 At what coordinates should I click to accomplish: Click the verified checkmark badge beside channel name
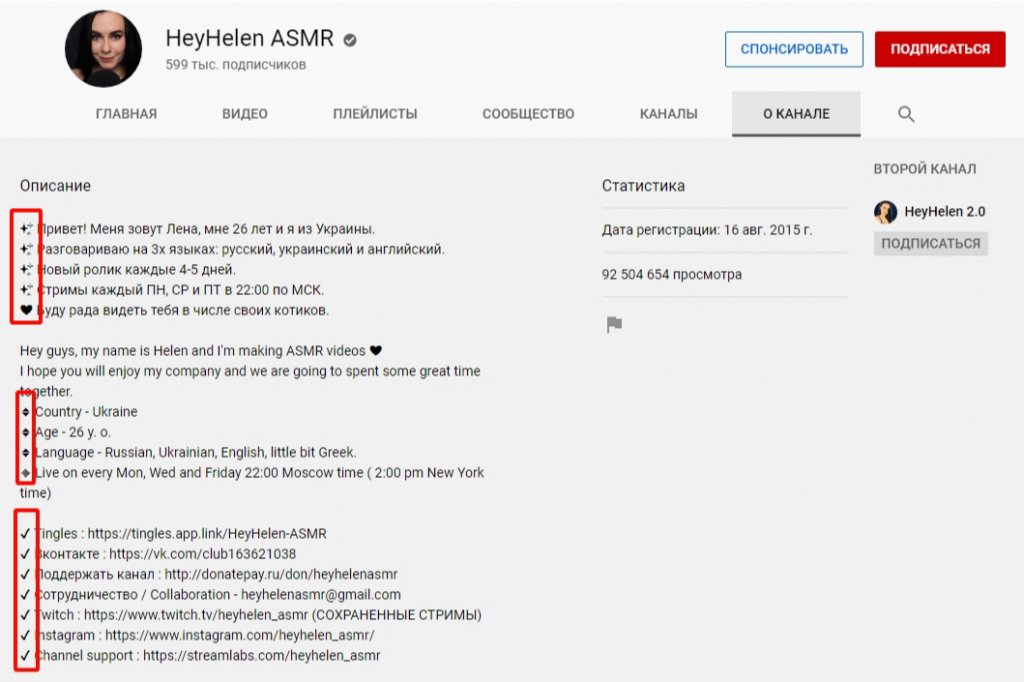pyautogui.click(x=350, y=41)
